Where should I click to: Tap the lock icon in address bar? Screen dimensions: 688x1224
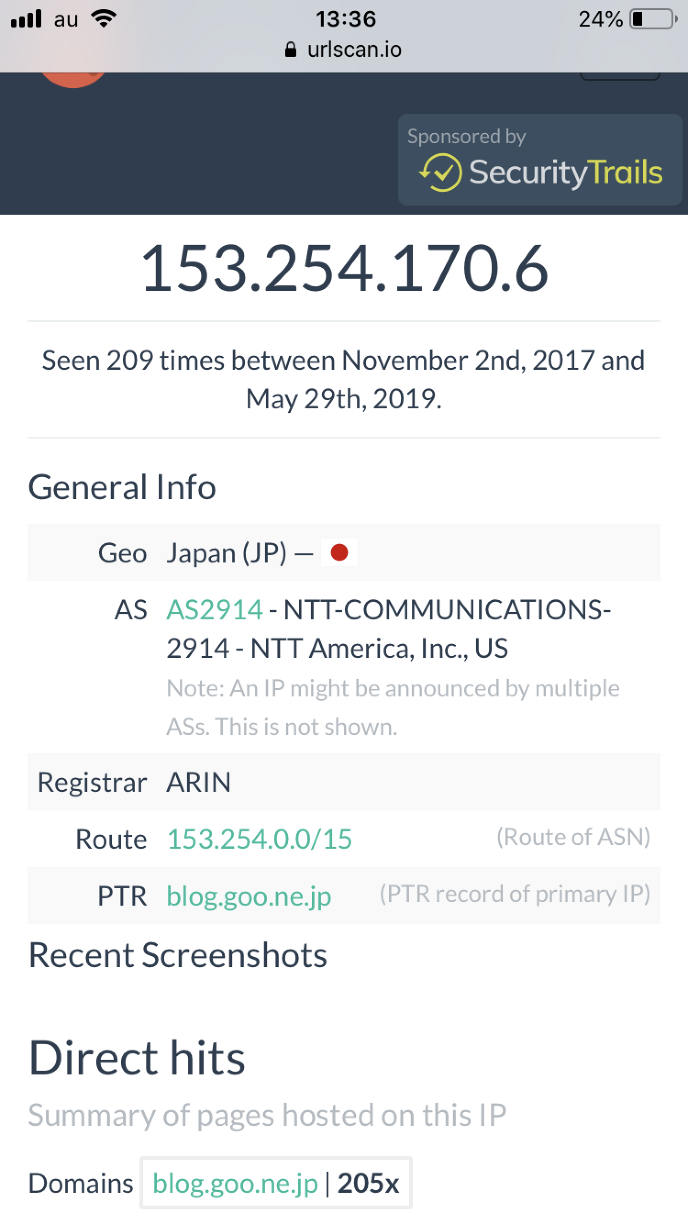[x=291, y=49]
